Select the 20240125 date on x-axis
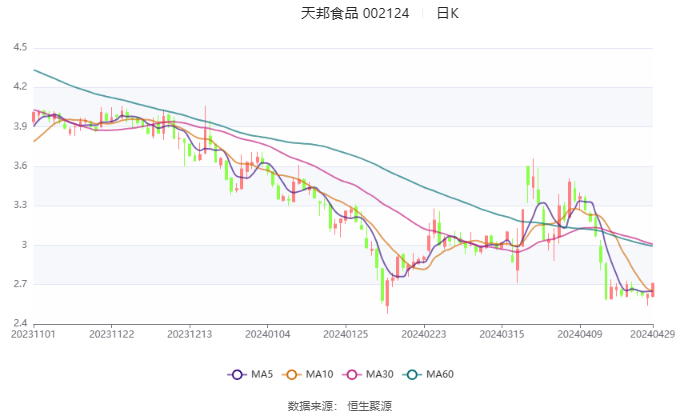Viewport: 680px width, 413px height. coord(345,334)
